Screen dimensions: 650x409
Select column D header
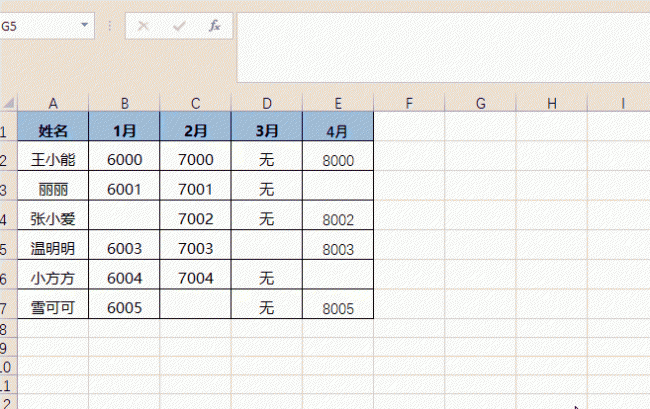(x=267, y=103)
